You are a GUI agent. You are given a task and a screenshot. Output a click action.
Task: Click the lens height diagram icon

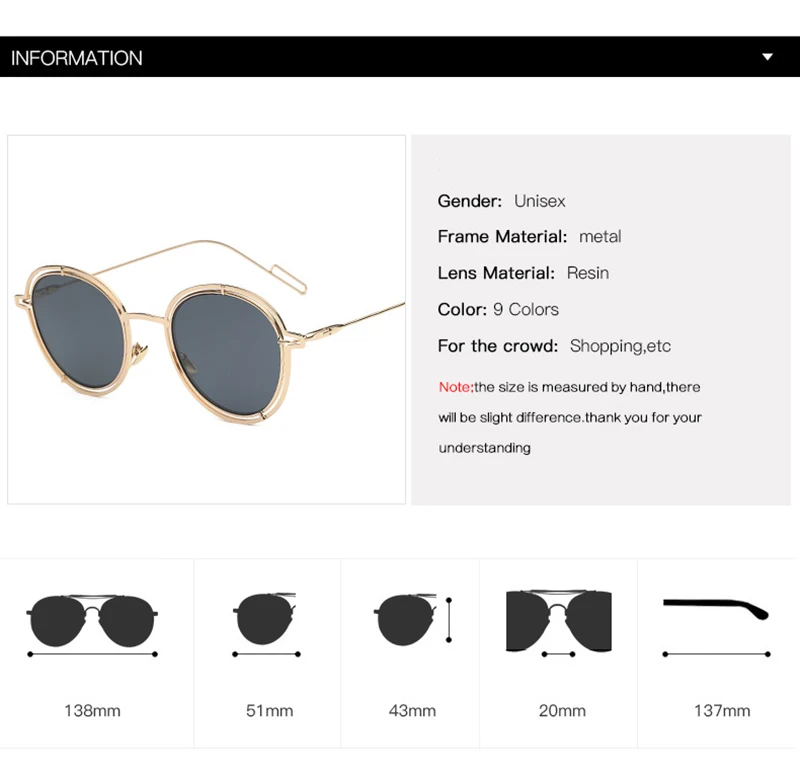pyautogui.click(x=413, y=620)
